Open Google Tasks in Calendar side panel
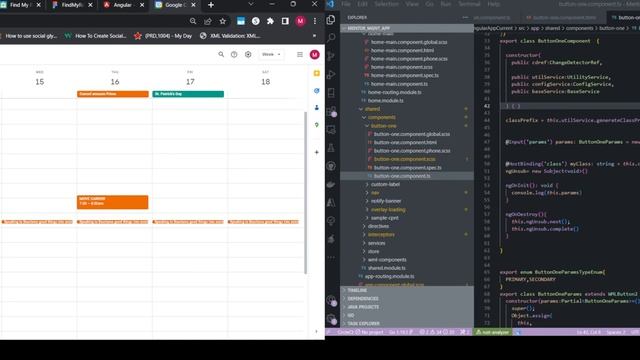 [316, 91]
